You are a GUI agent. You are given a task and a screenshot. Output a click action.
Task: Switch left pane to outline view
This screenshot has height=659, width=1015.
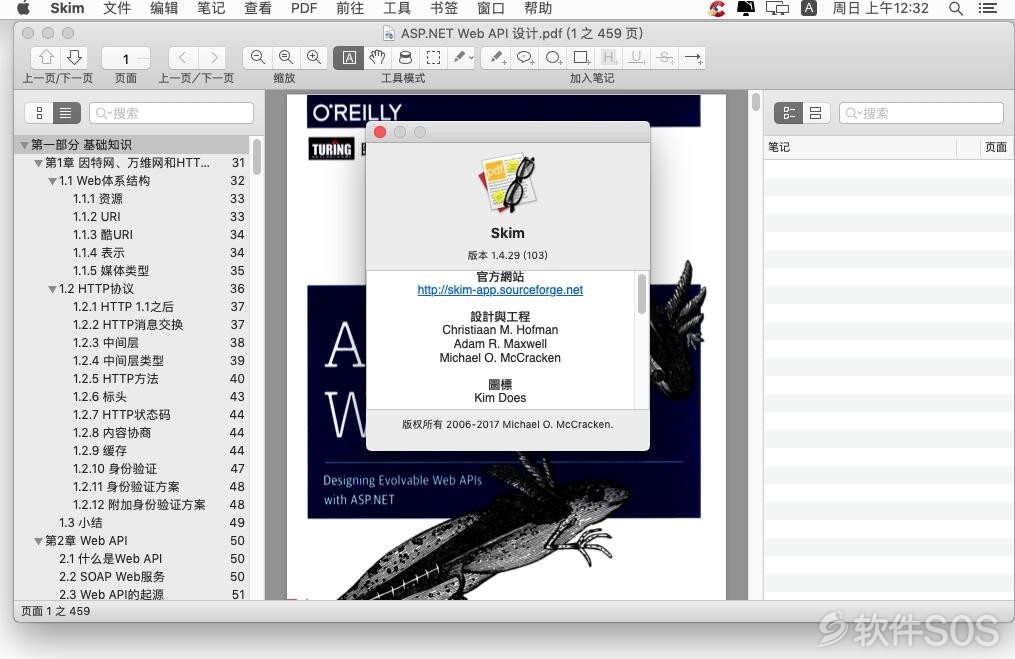point(66,113)
